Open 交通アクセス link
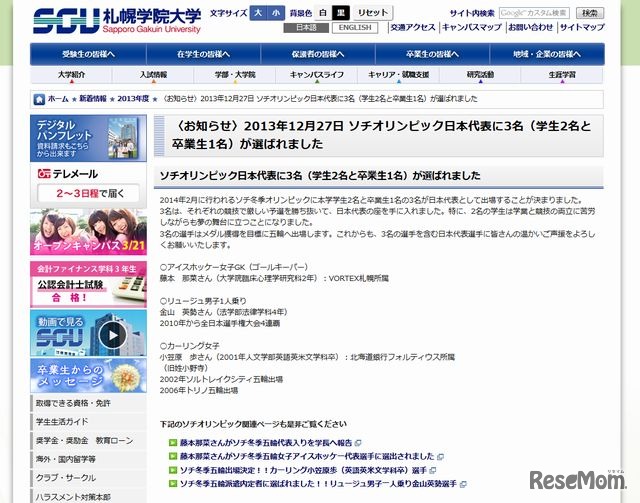This screenshot has height=503, width=640. pos(413,27)
